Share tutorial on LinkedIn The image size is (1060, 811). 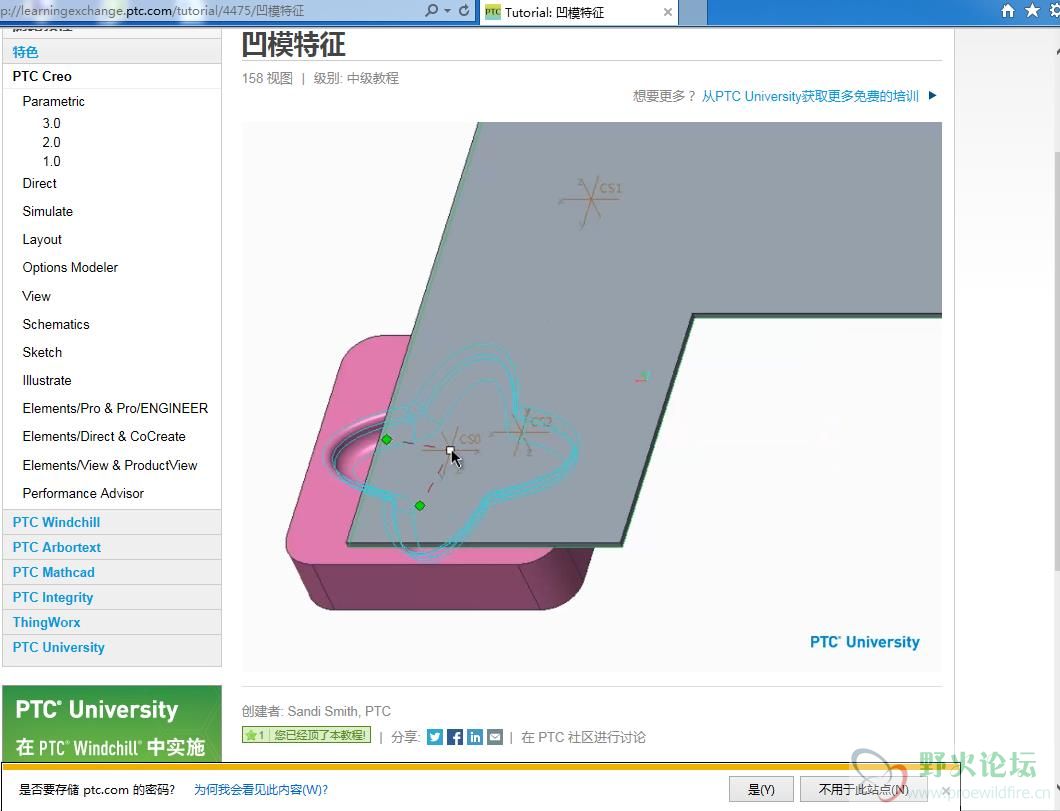(x=475, y=737)
